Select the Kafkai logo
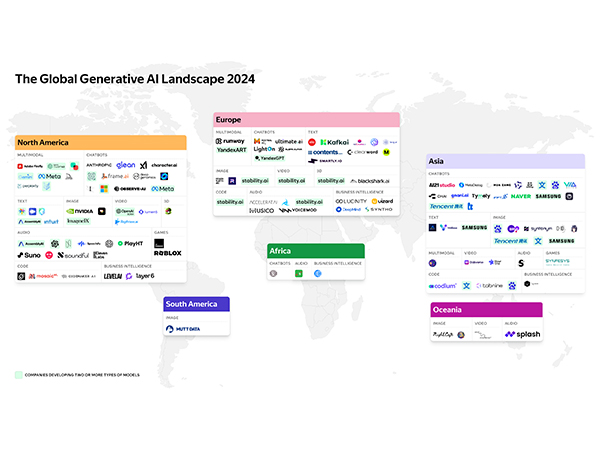This screenshot has width=600, height=450. pyautogui.click(x=334, y=142)
